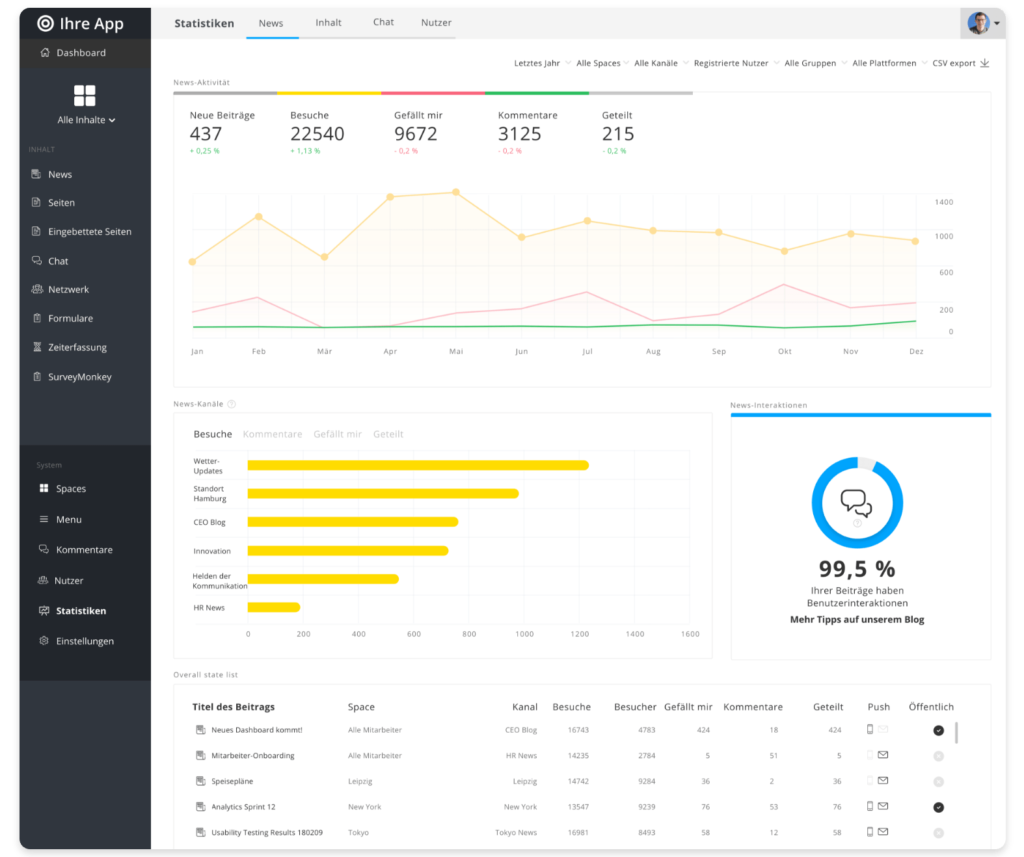The height and width of the screenshot is (857, 1024).
Task: Open the 'Alle Inhalte' selector in the sidebar
Action: tap(85, 119)
